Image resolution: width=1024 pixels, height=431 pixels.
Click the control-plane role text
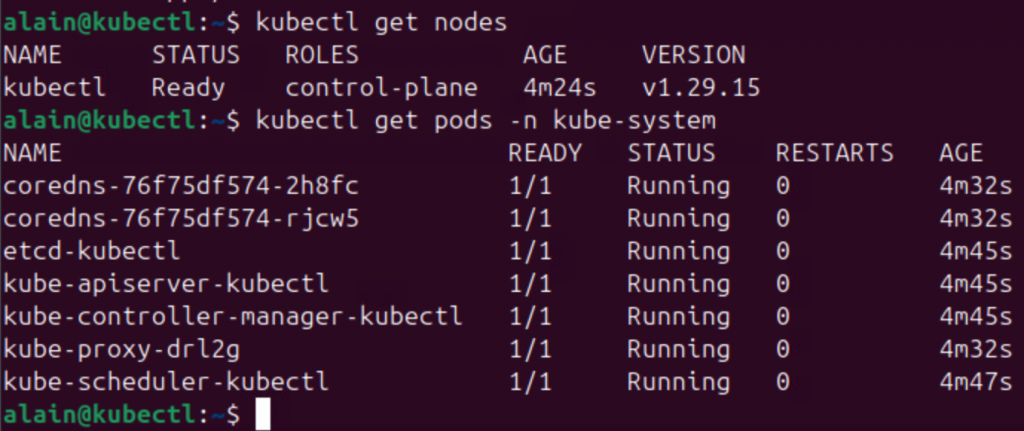click(381, 88)
